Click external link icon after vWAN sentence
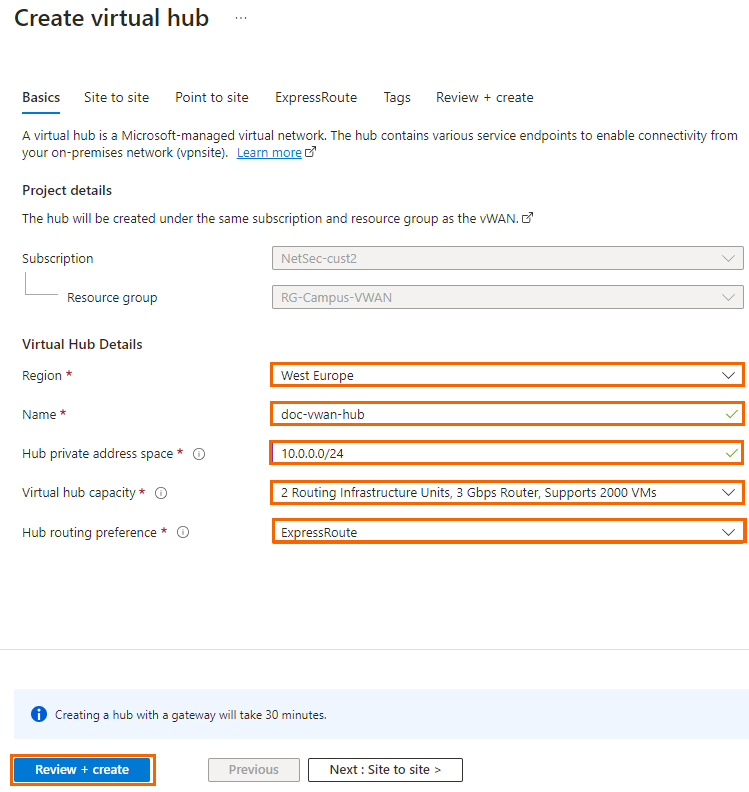 (527, 218)
